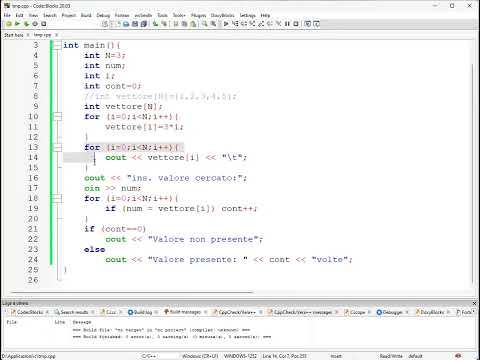
Task: Click the Save file icon
Action: click(x=135, y=24)
